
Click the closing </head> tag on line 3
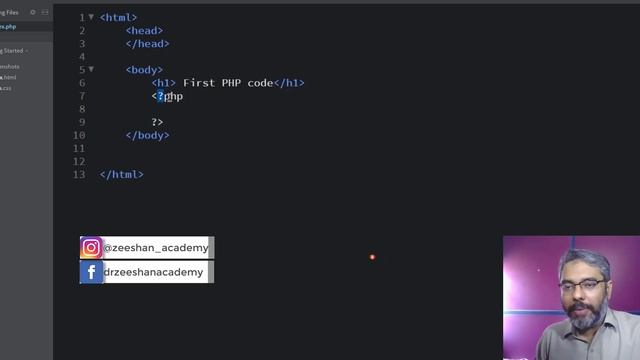[x=147, y=44]
